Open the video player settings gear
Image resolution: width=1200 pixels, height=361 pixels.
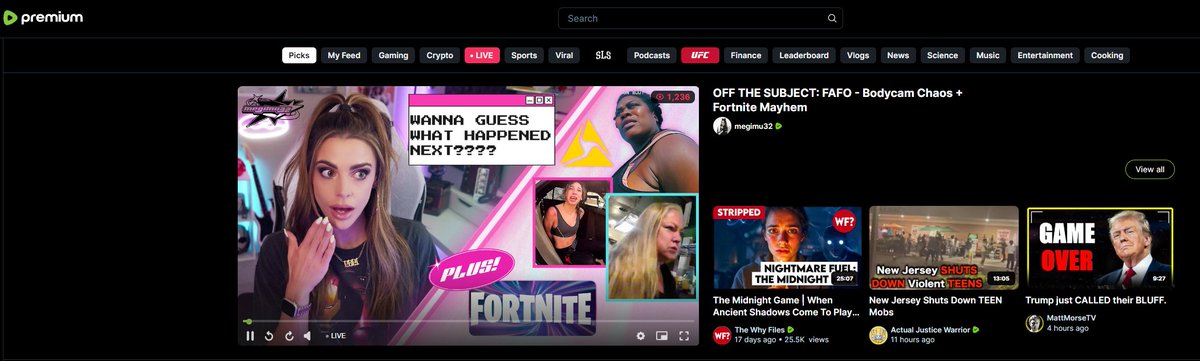(x=641, y=336)
